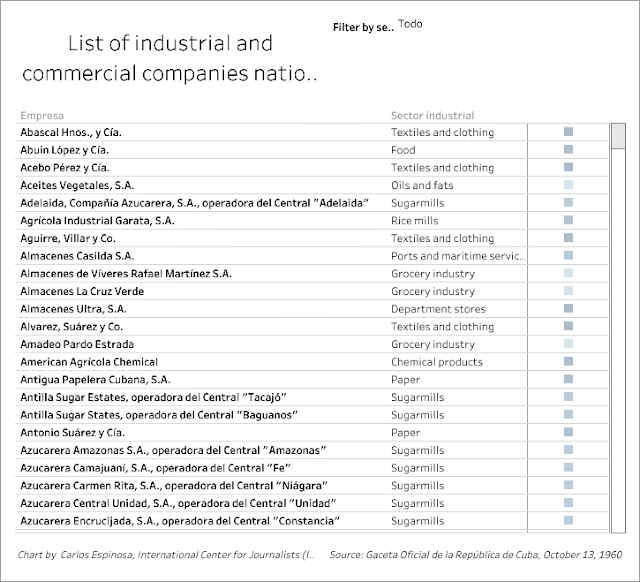Click Almacenes La Cruz Verde company

click(82, 291)
